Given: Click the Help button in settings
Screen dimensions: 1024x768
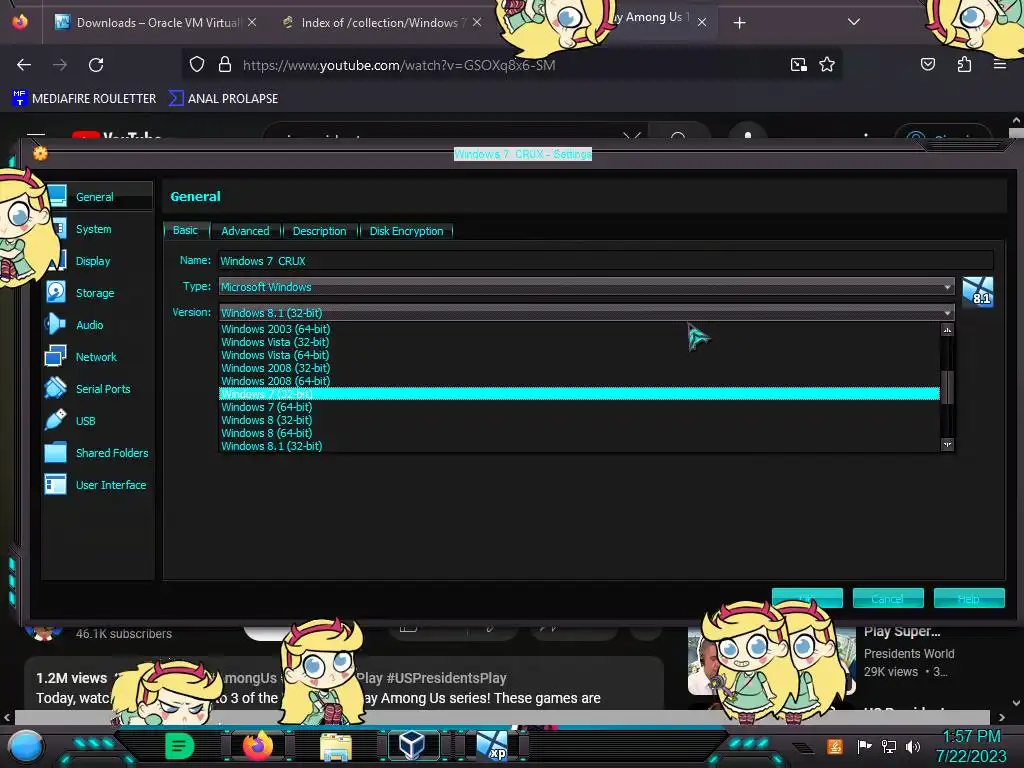Looking at the screenshot, I should pyautogui.click(x=968, y=598).
